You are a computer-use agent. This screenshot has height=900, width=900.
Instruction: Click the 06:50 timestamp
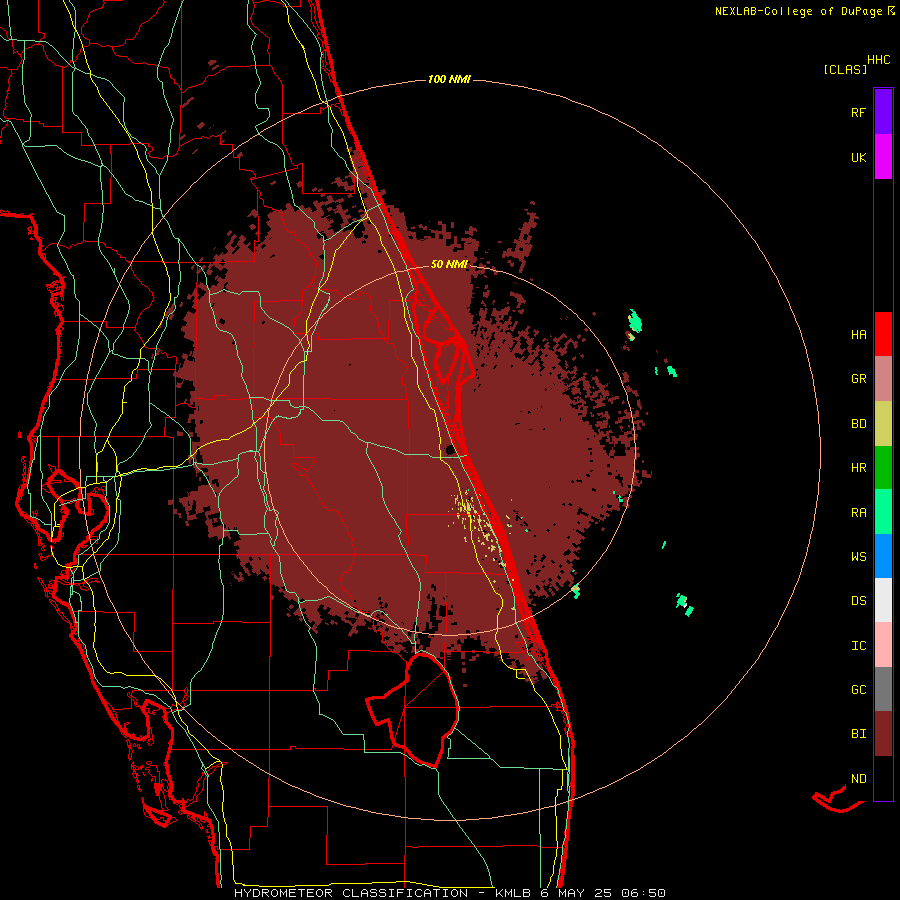point(645,893)
